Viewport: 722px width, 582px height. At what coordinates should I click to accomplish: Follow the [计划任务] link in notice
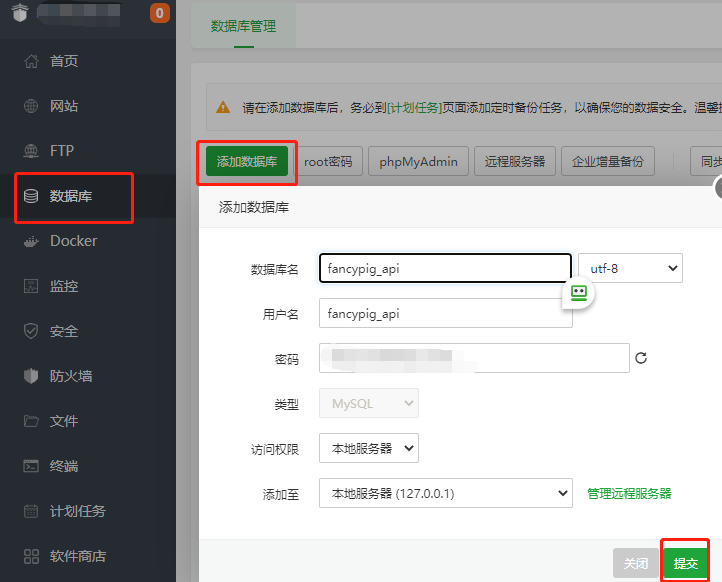tap(414, 108)
